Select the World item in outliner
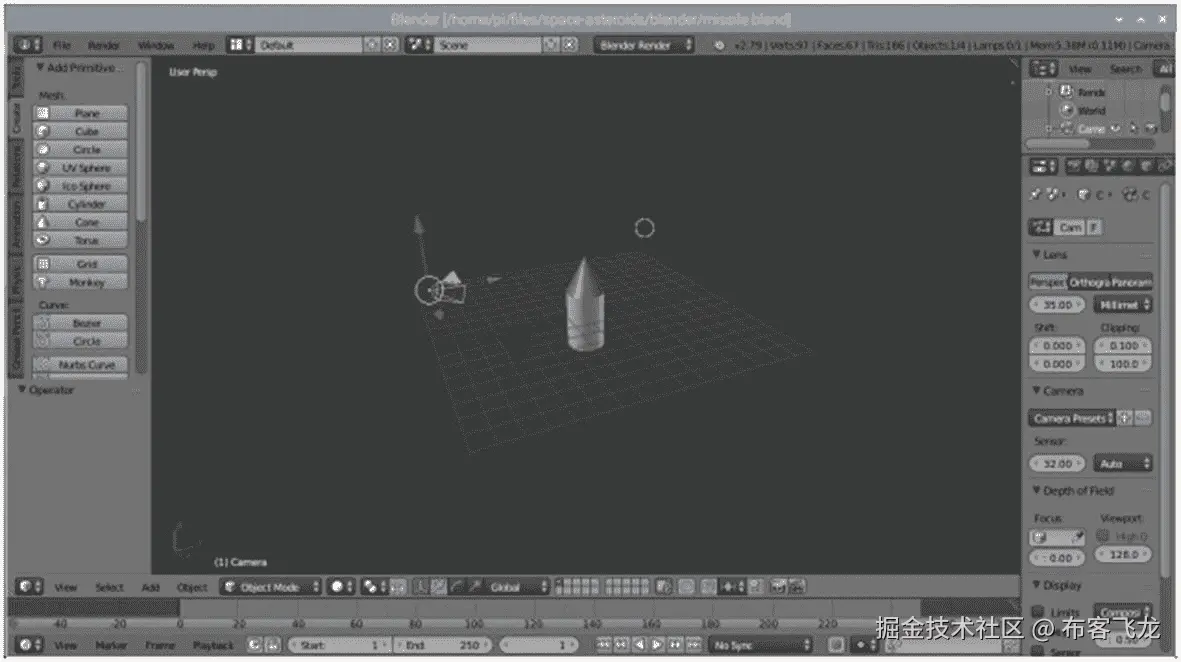This screenshot has width=1181, height=662. click(1091, 110)
